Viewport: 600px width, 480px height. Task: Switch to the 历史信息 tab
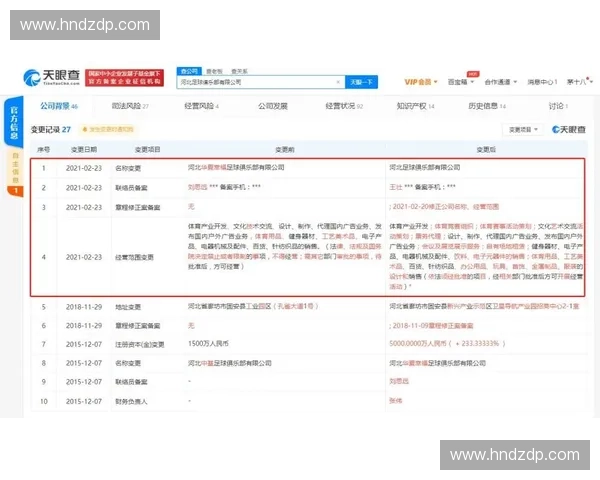click(487, 106)
